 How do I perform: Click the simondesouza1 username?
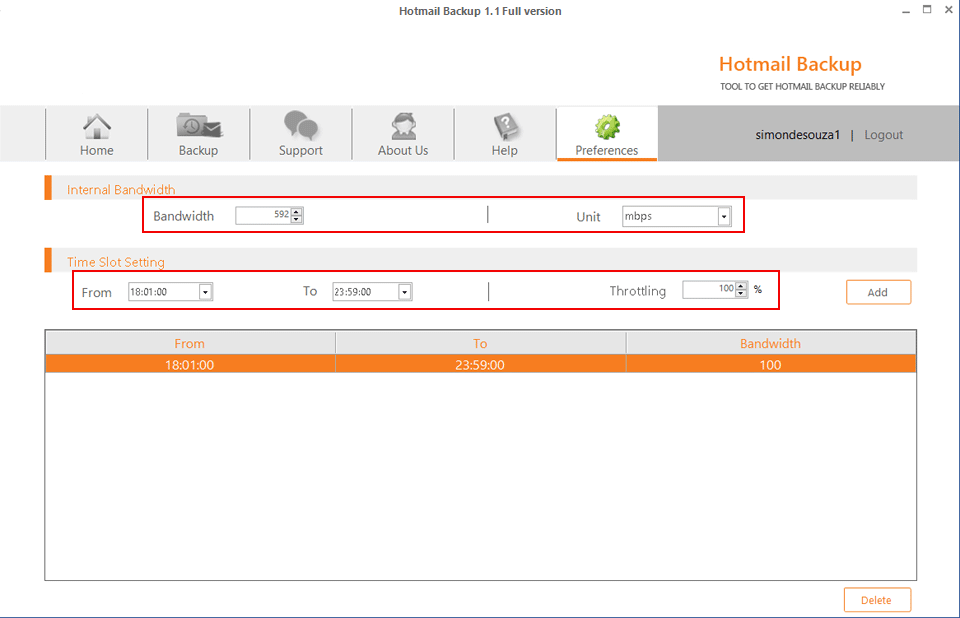(x=797, y=135)
